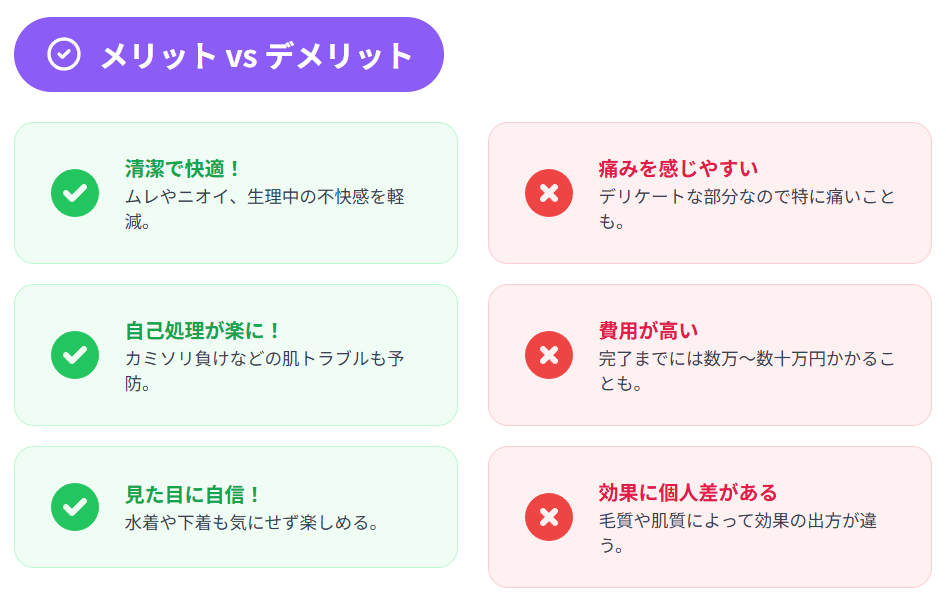Select the 清潔で快適！ heading
The width and height of the screenshot is (946, 602).
pyautogui.click(x=183, y=168)
